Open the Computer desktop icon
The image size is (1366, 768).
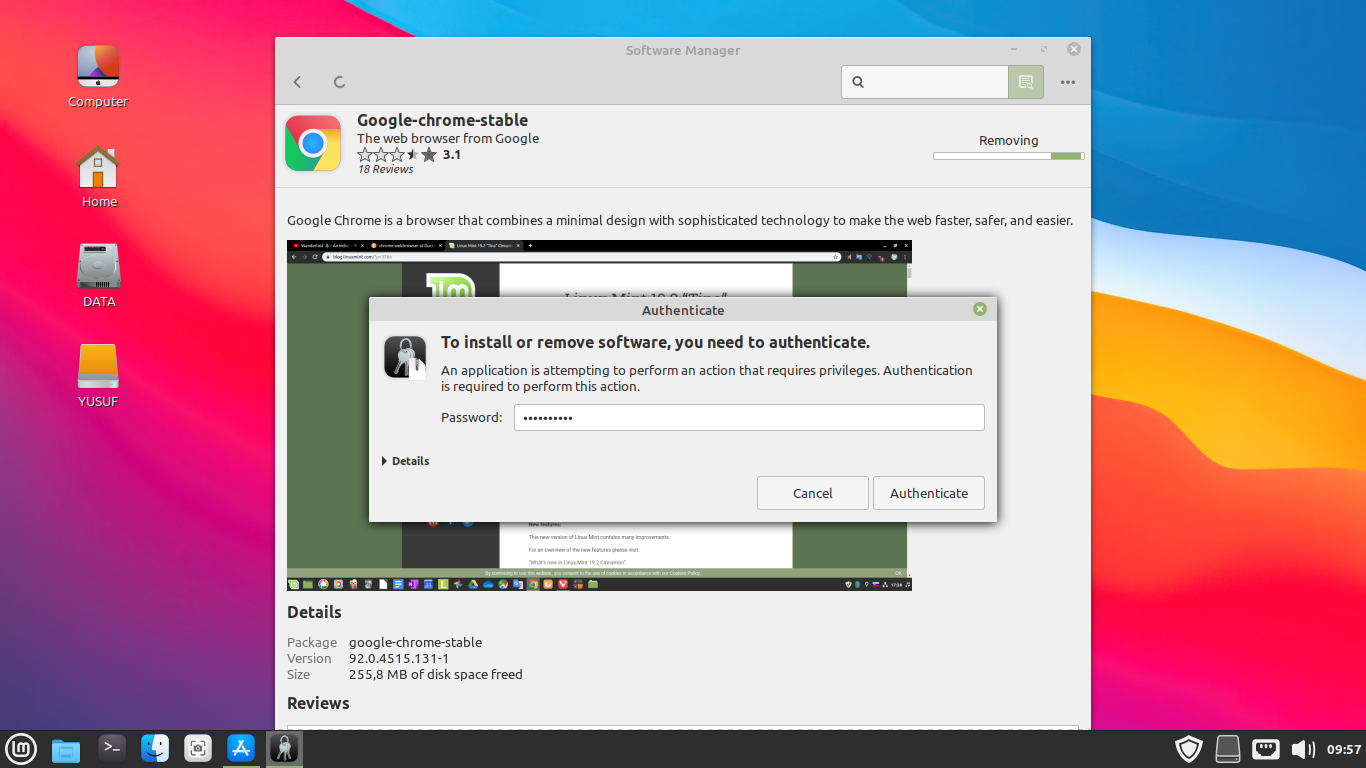click(x=98, y=76)
